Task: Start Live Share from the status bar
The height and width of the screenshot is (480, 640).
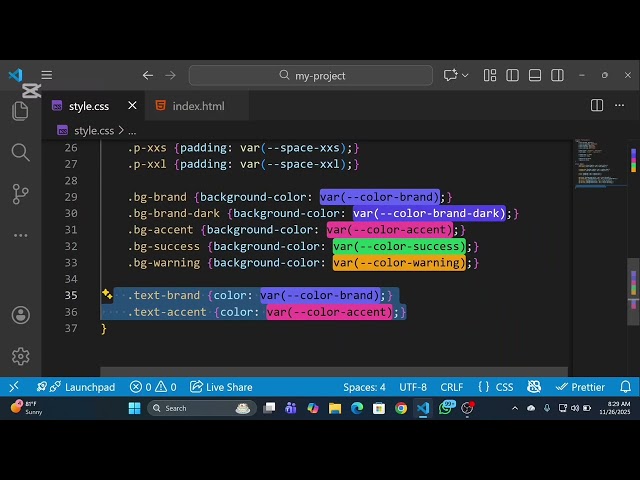Action: 221,387
